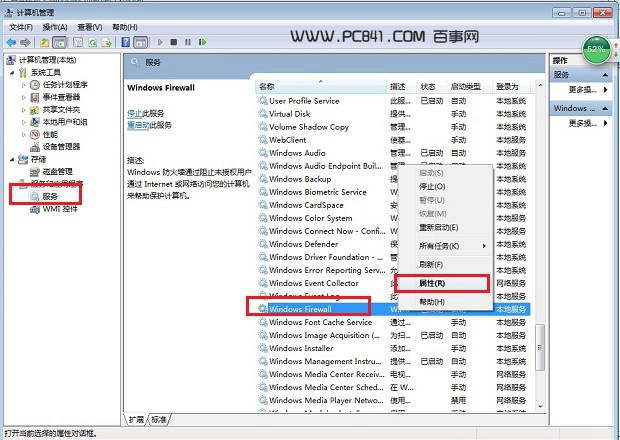Select 设备管理器 in the tree

(61, 147)
